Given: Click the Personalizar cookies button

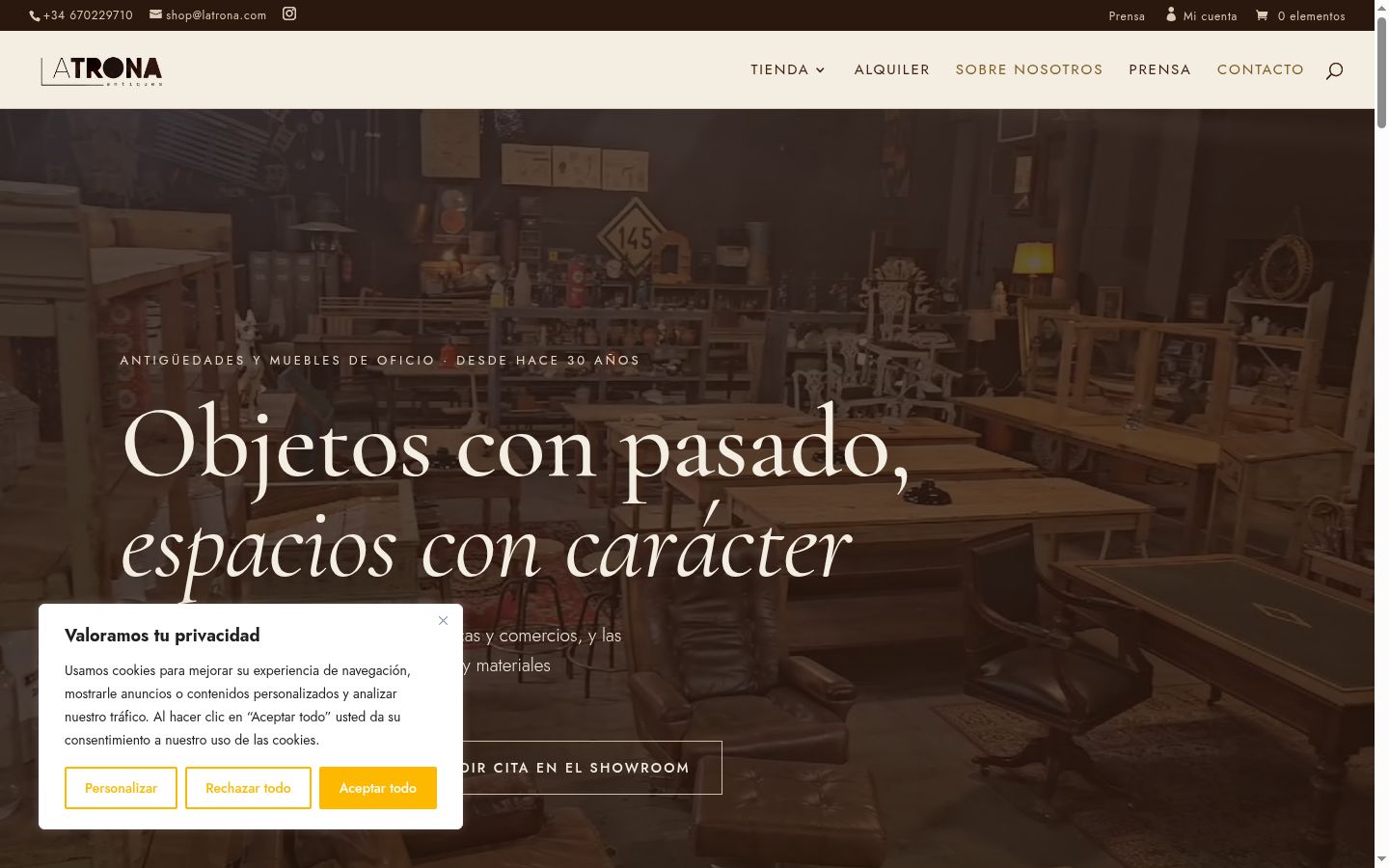Looking at the screenshot, I should [x=121, y=788].
